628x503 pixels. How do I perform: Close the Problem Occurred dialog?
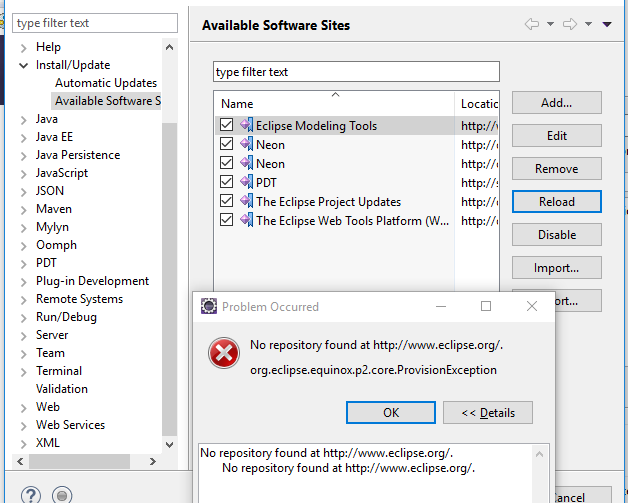click(532, 306)
